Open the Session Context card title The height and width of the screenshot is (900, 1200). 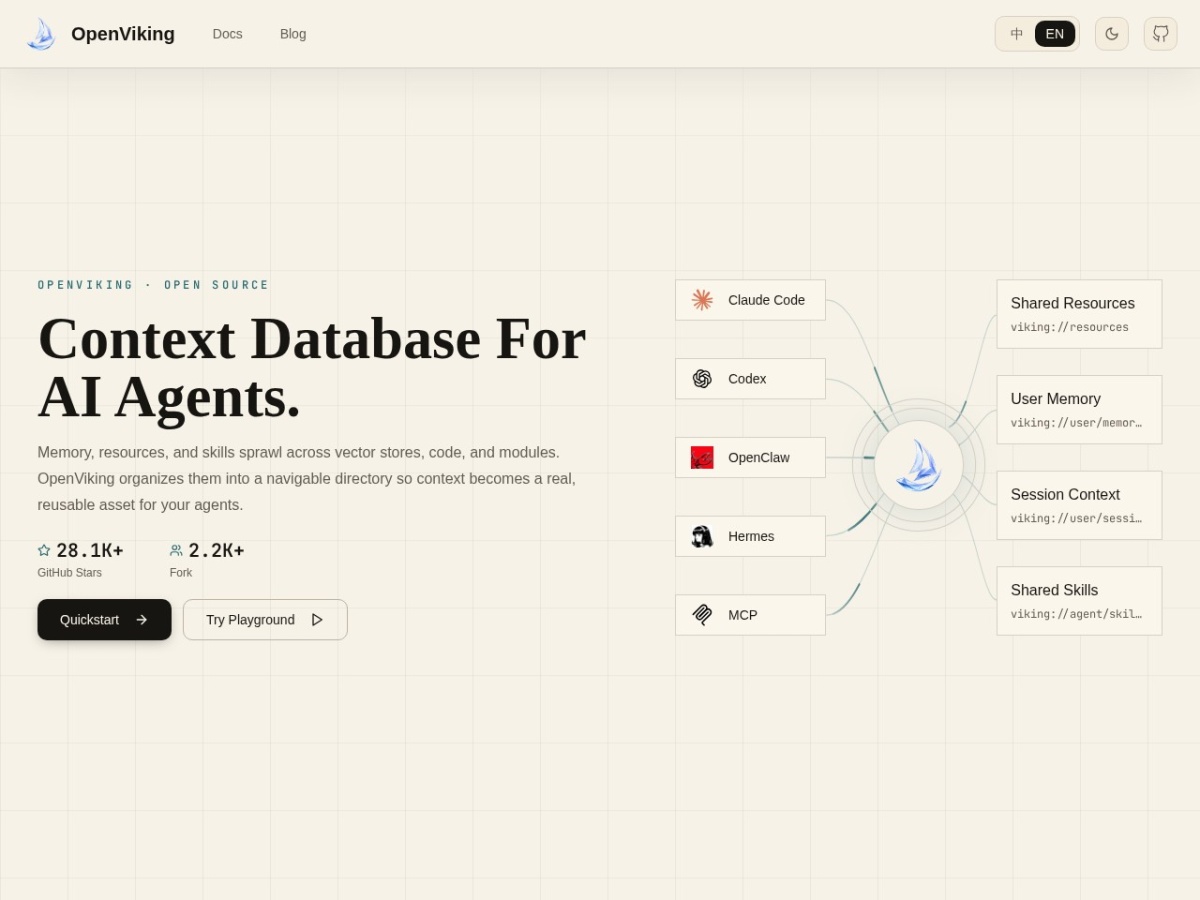pos(1065,495)
